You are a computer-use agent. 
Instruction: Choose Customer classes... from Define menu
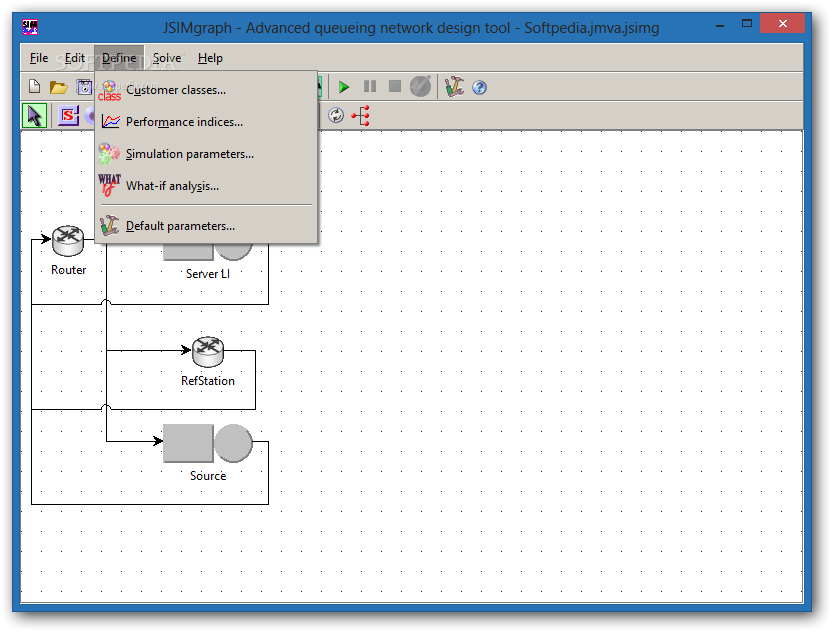coord(206,90)
